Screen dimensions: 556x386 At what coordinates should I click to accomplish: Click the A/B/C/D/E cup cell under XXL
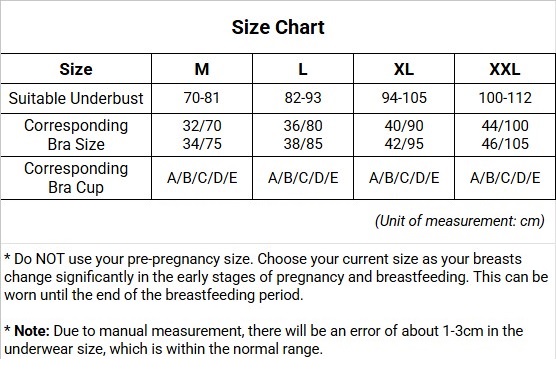click(505, 178)
